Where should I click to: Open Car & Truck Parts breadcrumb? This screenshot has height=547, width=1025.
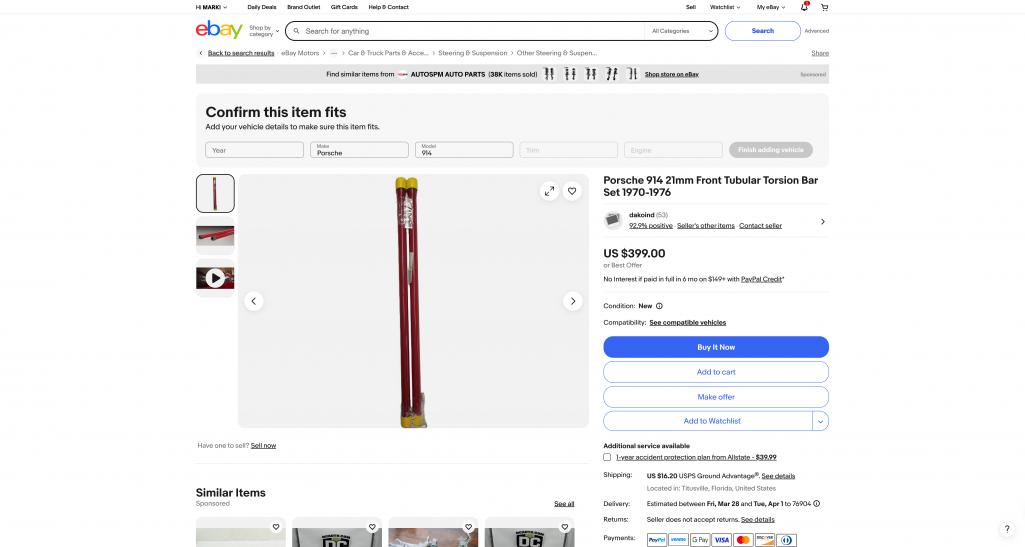[388, 53]
